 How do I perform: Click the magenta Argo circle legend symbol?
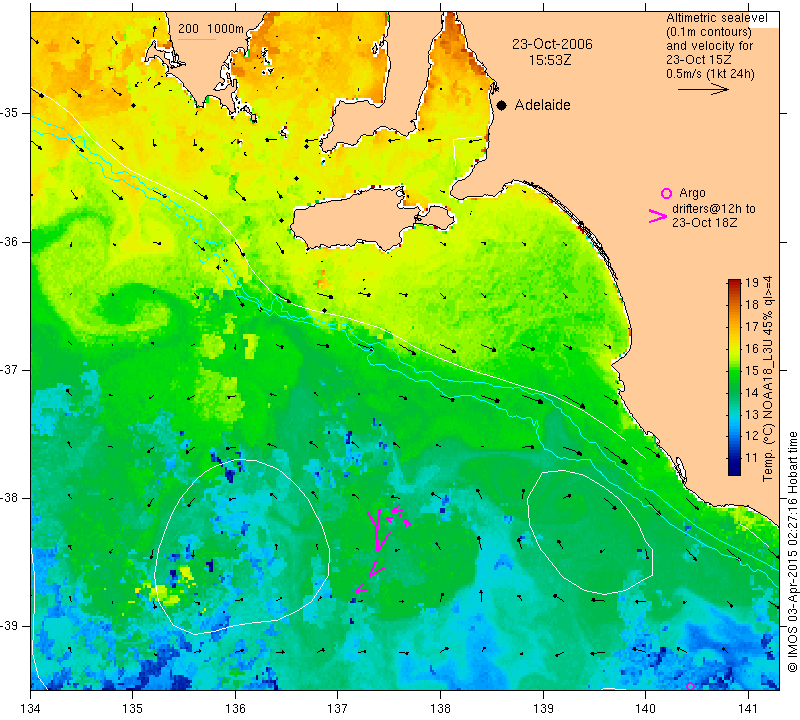pos(666,193)
